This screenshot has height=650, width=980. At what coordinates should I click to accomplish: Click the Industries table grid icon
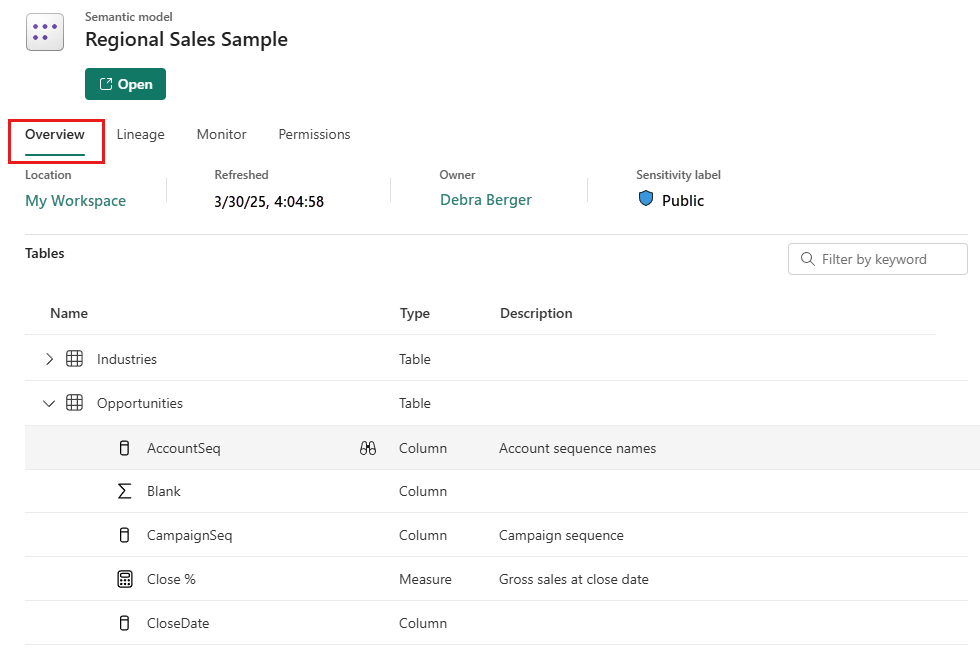click(x=74, y=359)
